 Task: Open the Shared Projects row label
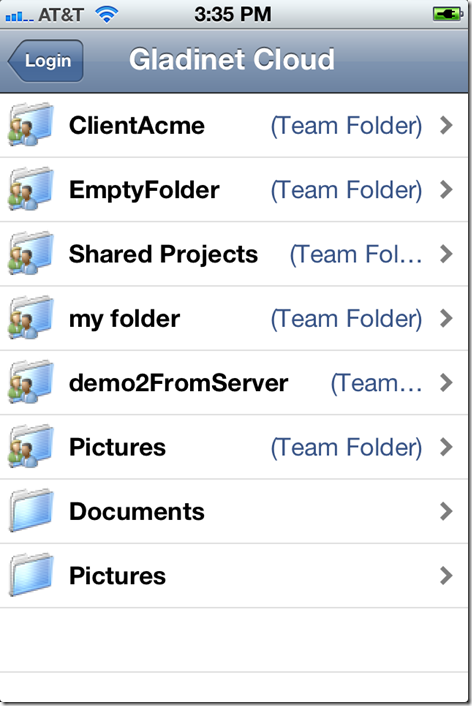click(163, 255)
